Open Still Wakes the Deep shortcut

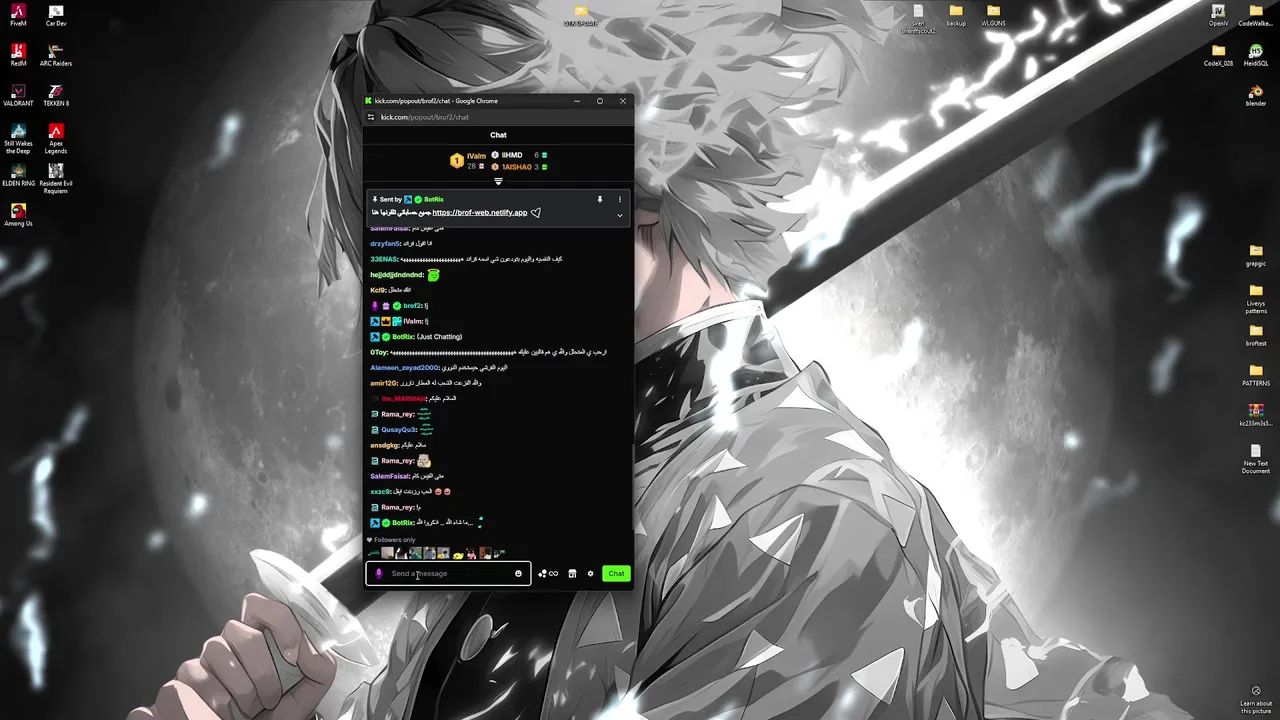tap(18, 139)
